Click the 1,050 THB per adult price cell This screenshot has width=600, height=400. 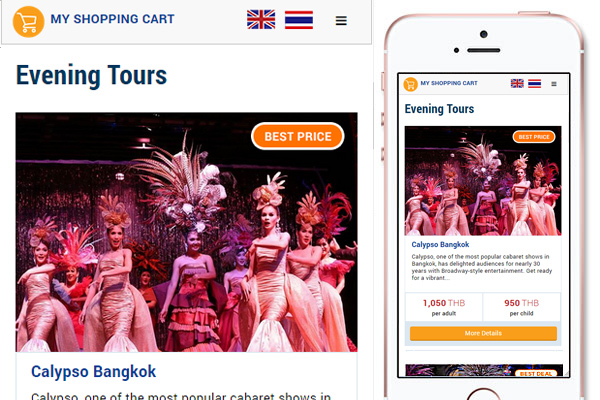tap(444, 307)
